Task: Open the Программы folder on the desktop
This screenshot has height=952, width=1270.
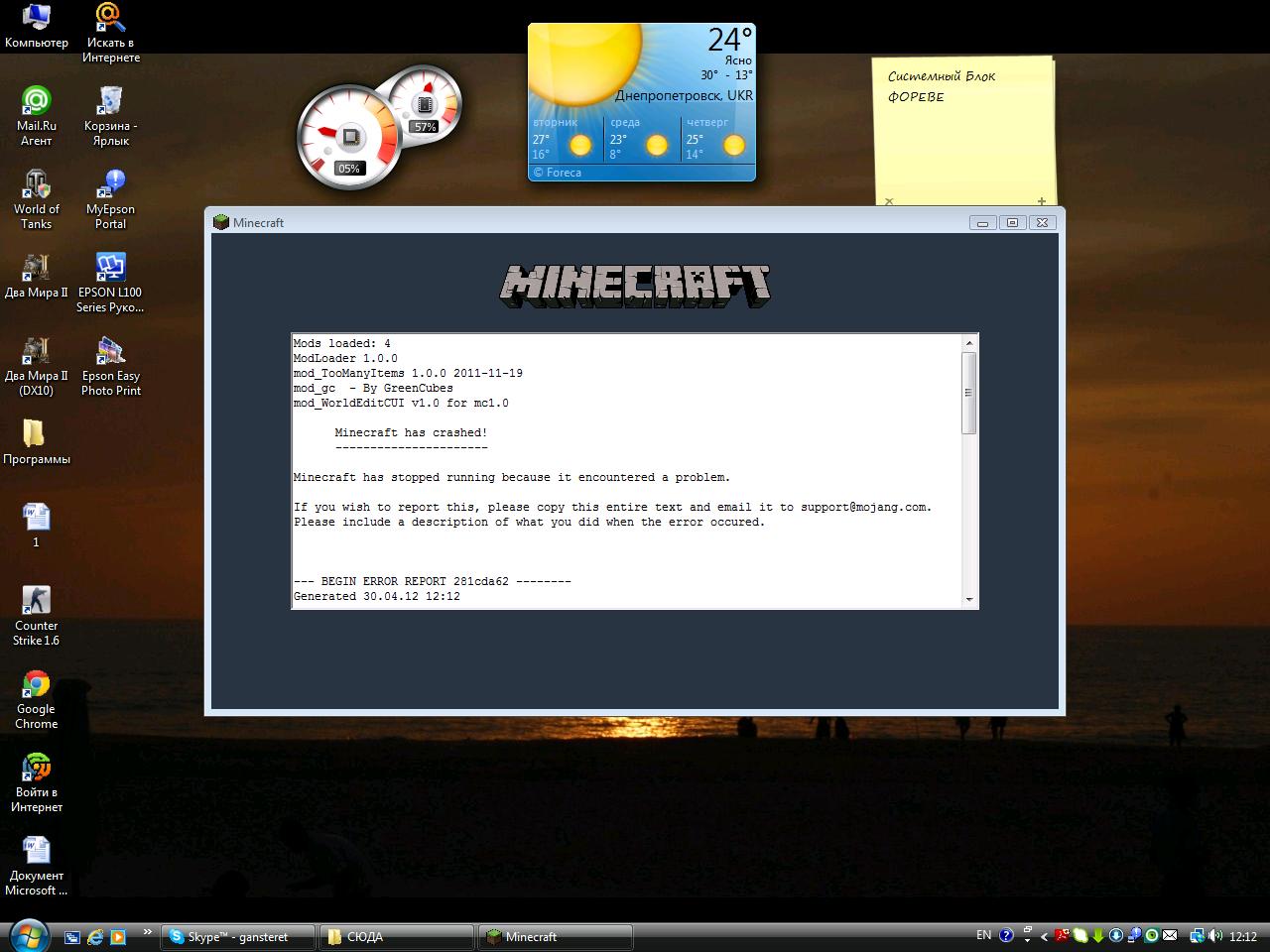Action: pos(37,442)
